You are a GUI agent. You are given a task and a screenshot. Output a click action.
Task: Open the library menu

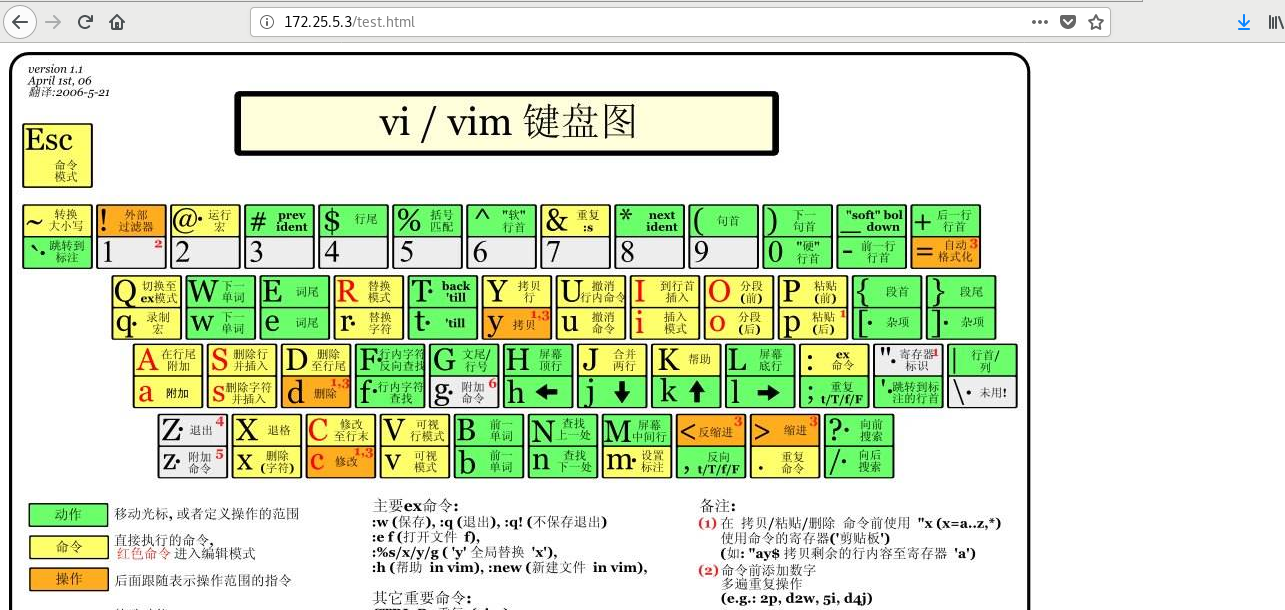(1276, 21)
